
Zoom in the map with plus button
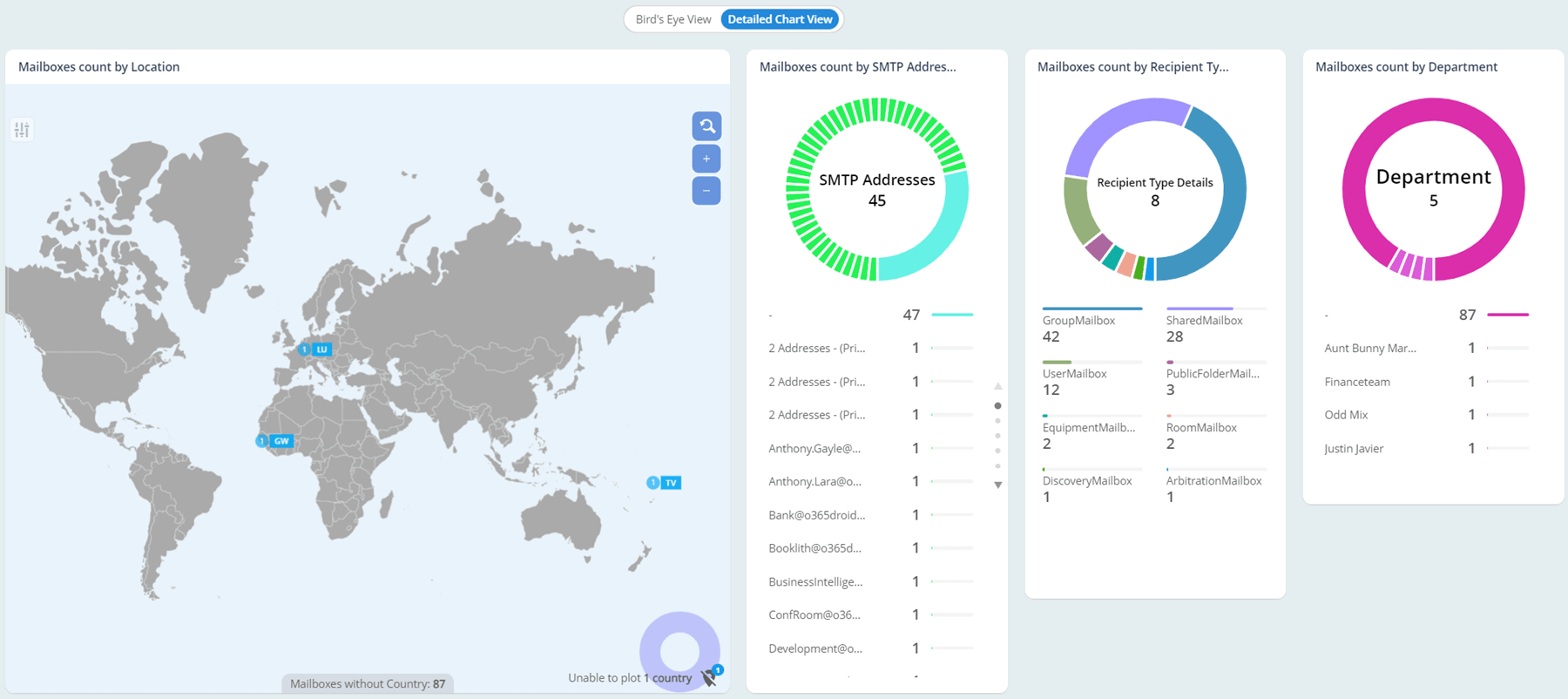(706, 159)
